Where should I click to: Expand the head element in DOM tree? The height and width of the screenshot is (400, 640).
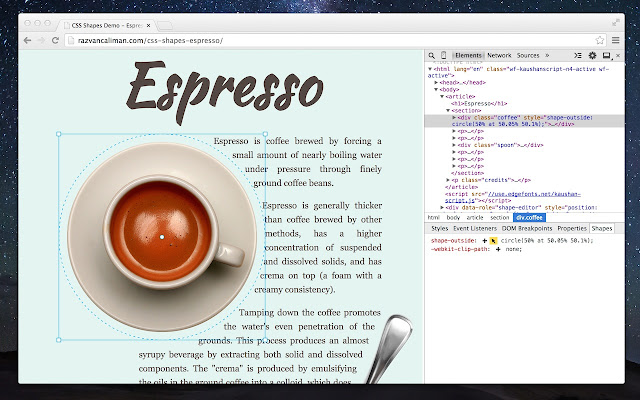pyautogui.click(x=437, y=82)
